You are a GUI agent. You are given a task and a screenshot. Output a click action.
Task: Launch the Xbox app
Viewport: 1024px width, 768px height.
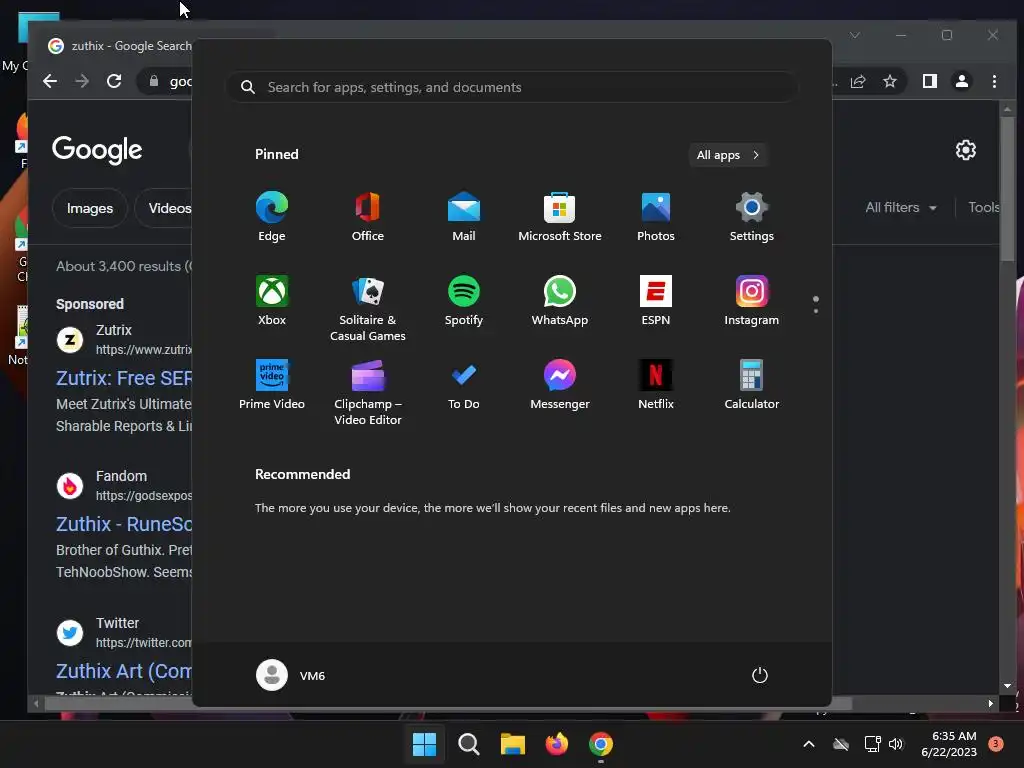272,301
